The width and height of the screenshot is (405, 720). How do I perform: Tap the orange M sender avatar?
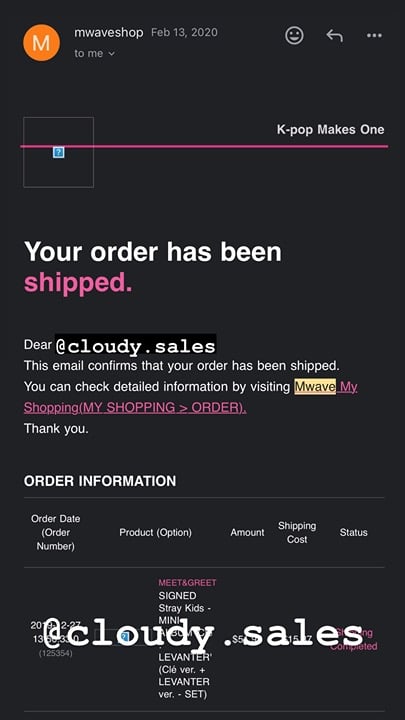pos(41,43)
